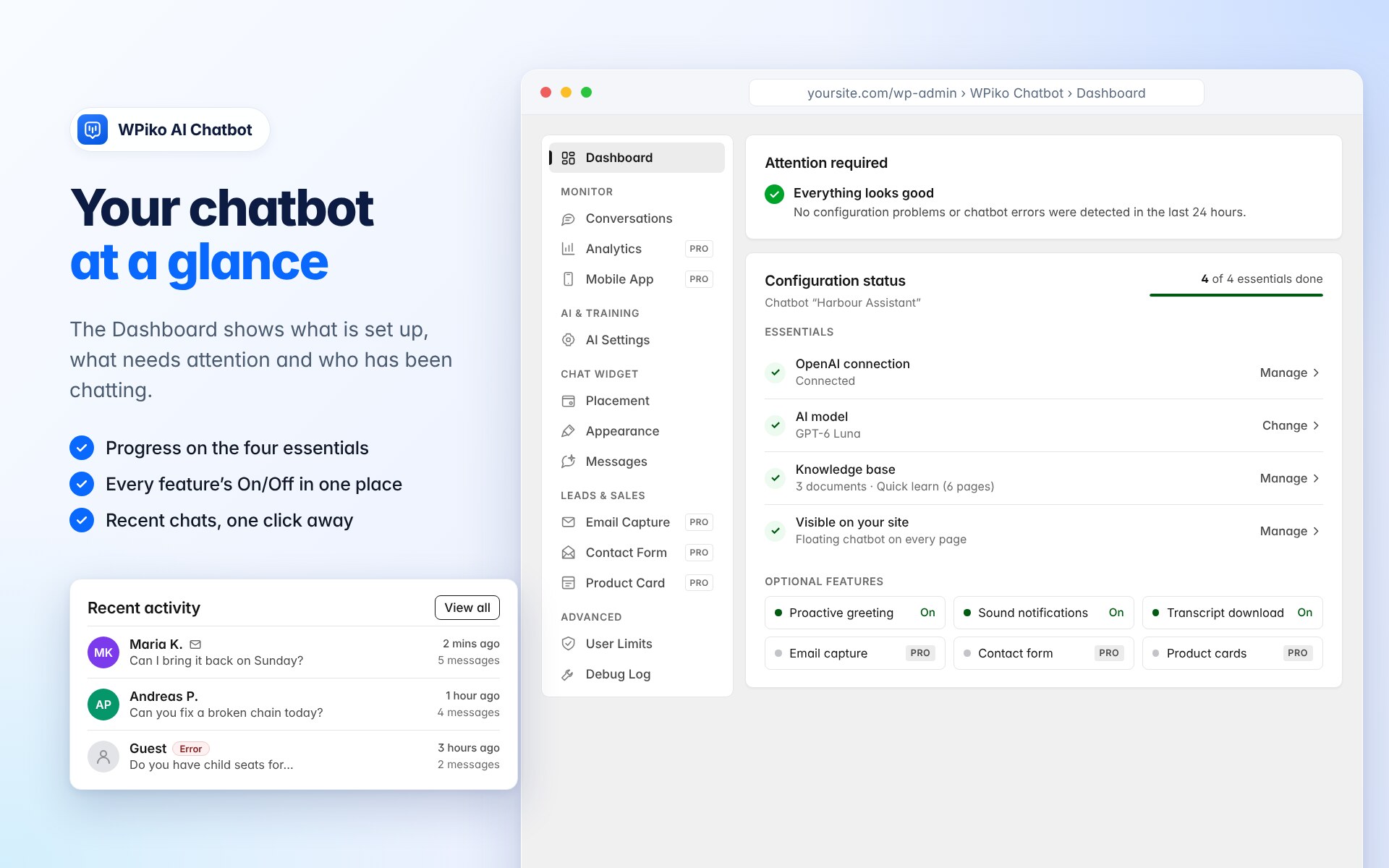Click the Product Card icon
This screenshot has height=868, width=1389.
point(568,583)
